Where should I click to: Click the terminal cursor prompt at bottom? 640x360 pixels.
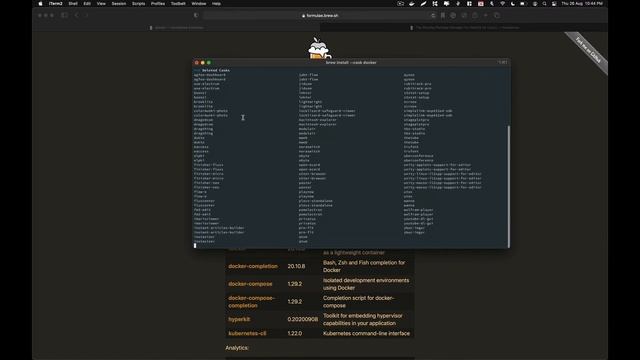195,246
